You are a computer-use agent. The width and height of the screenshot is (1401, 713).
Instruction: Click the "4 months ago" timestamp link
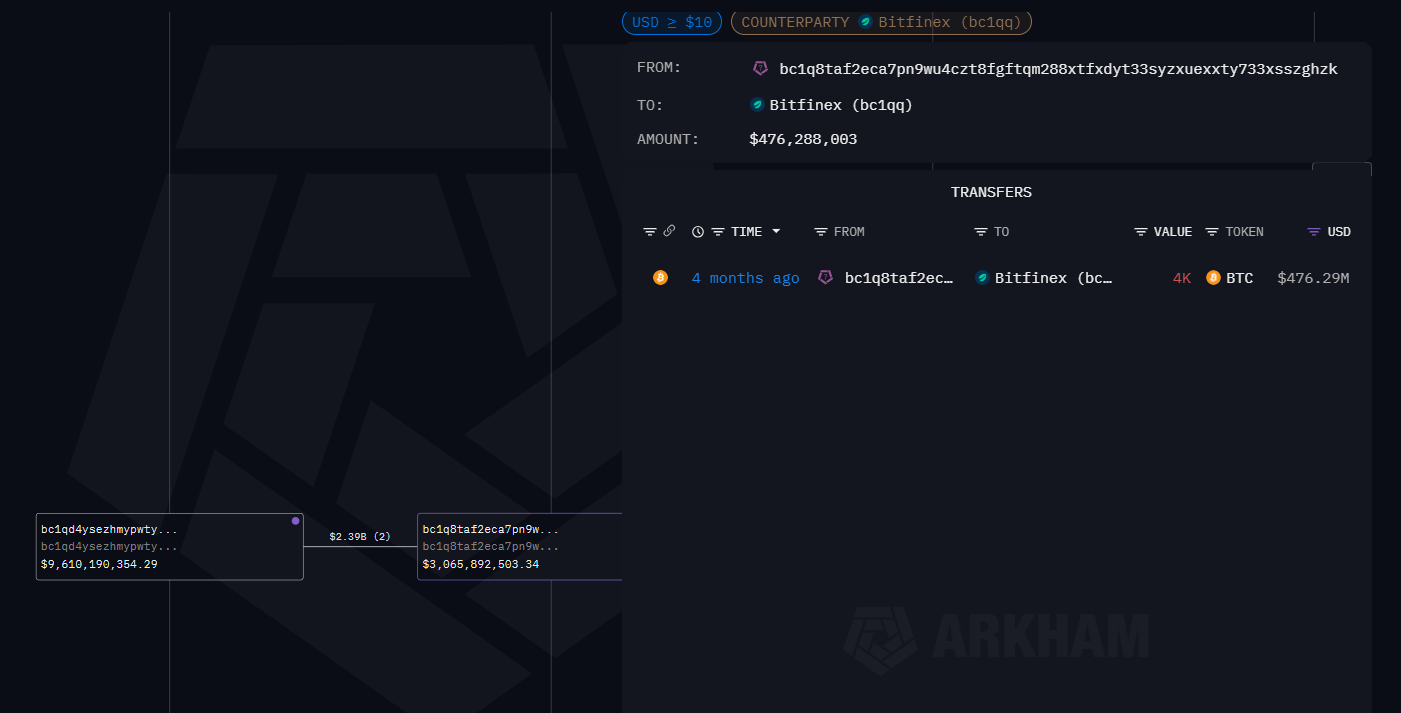[x=745, y=277]
